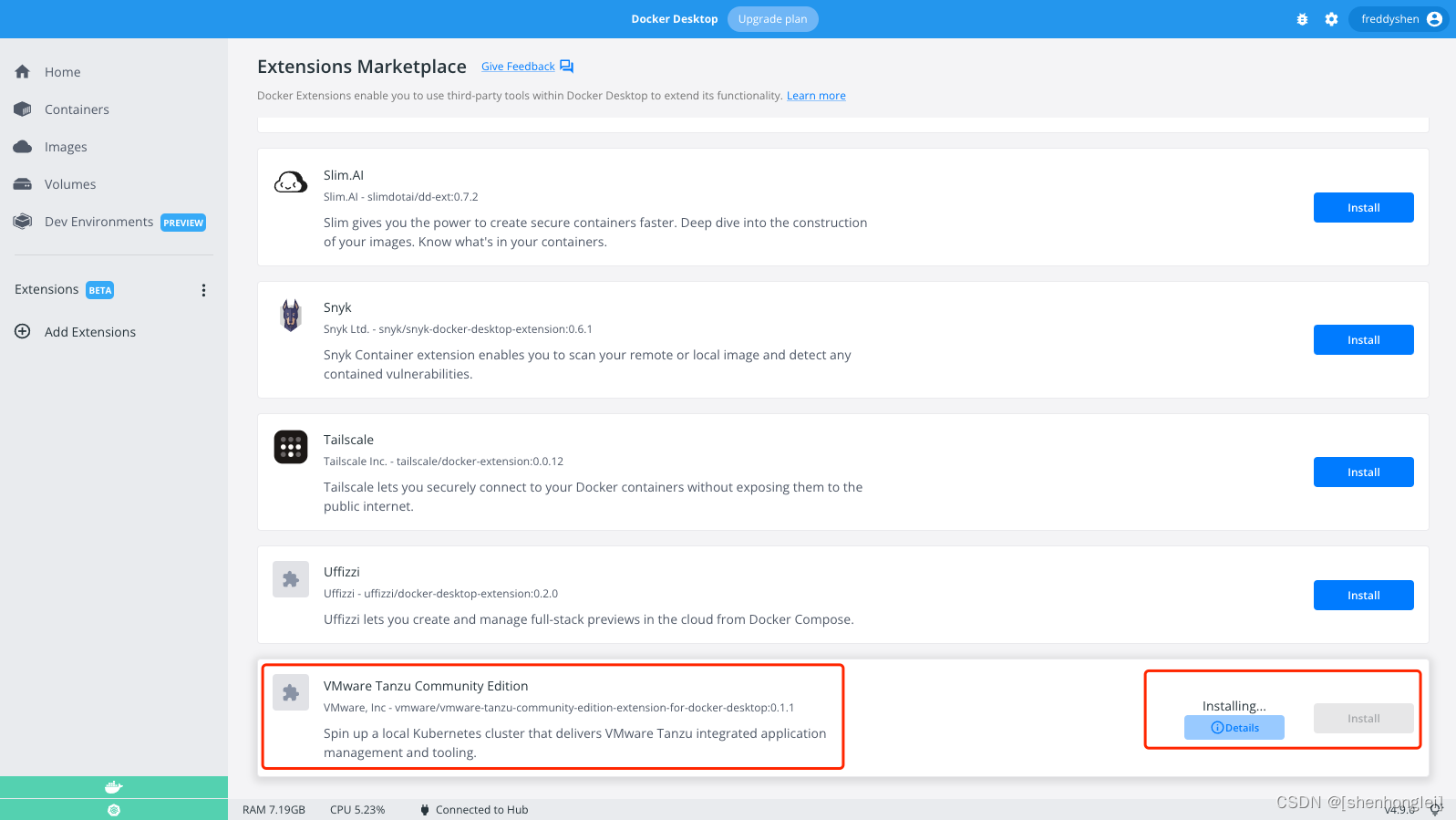Click the Docker whale status icon
The width and height of the screenshot is (1456, 820).
114,787
